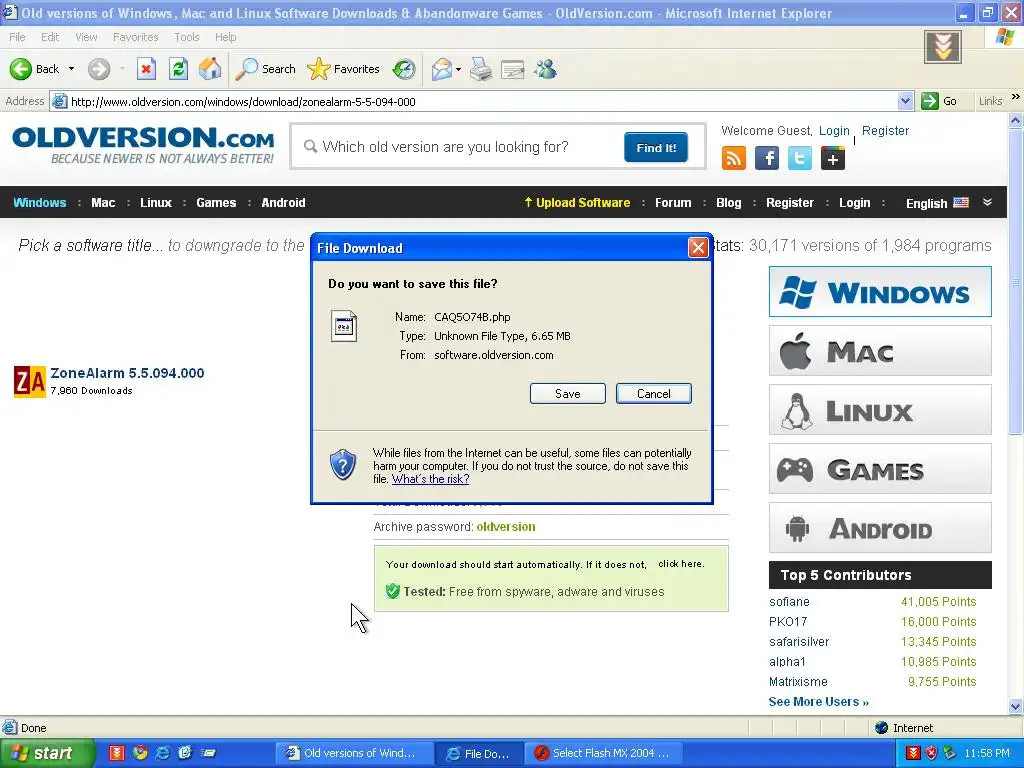Click the RSS feed orange icon

click(733, 159)
